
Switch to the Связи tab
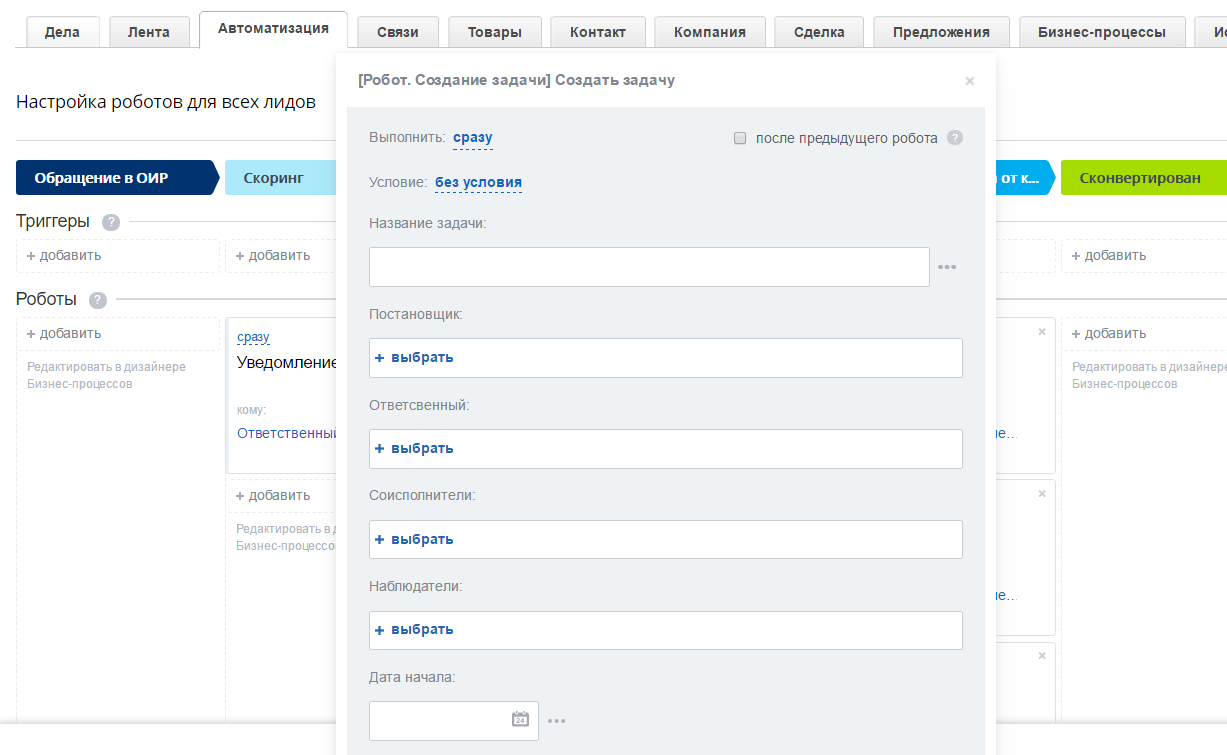click(398, 32)
